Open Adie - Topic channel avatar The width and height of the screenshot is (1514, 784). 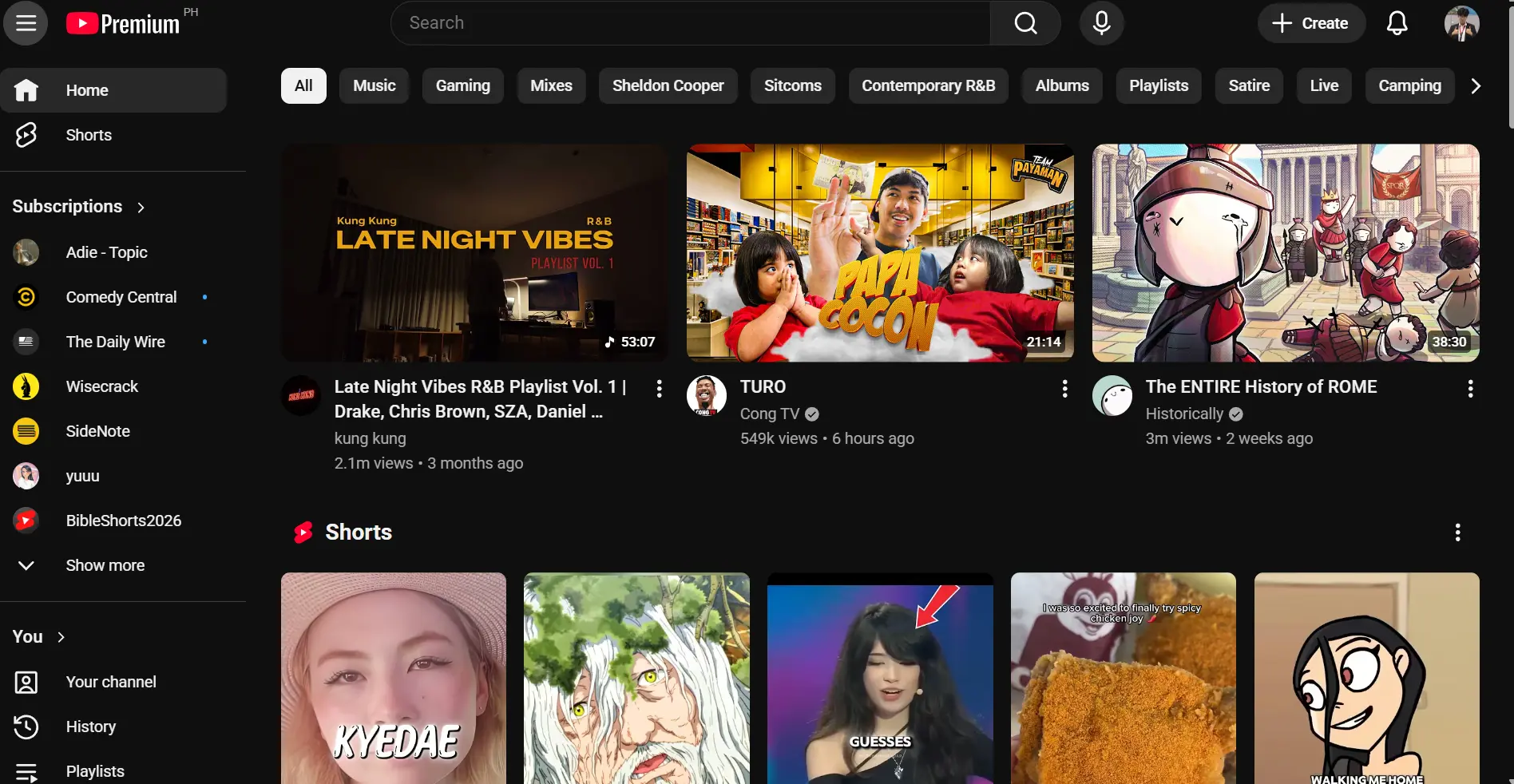[26, 252]
